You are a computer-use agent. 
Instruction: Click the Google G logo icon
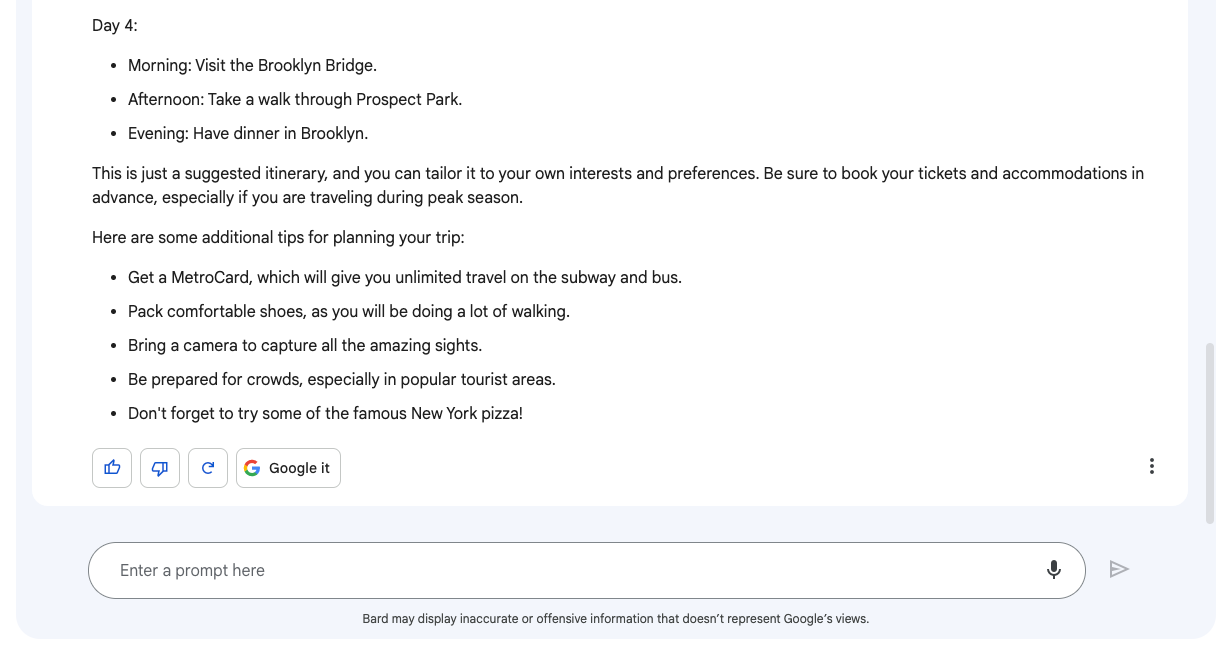(252, 468)
